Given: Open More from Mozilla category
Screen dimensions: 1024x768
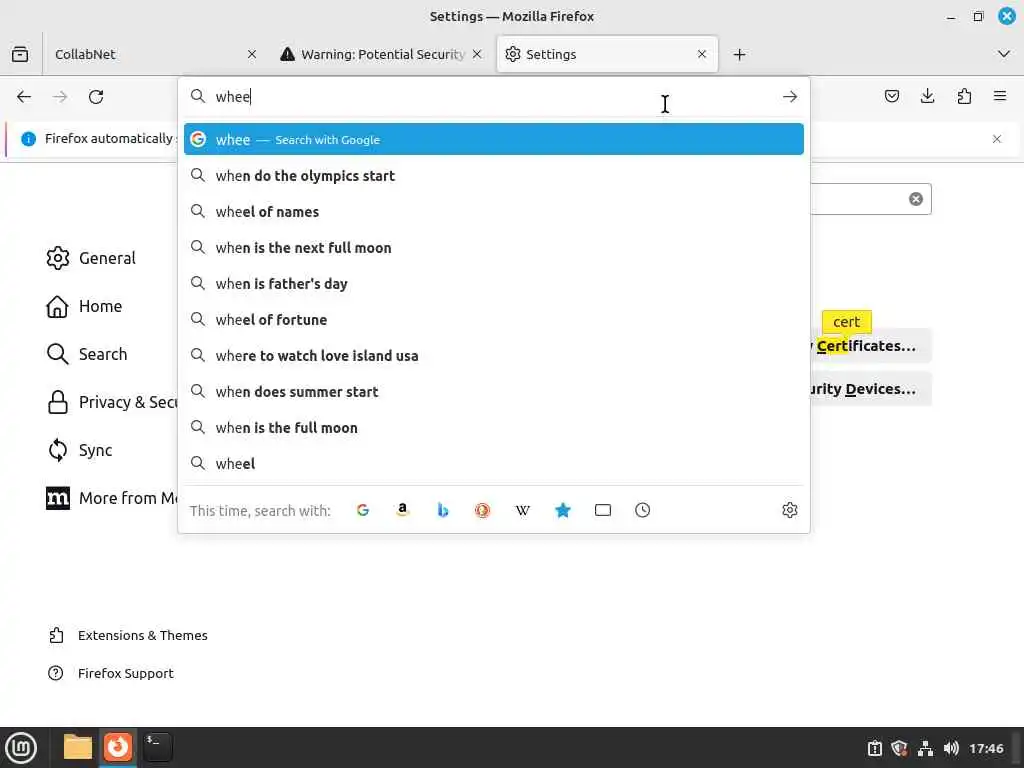Looking at the screenshot, I should click(x=112, y=498).
